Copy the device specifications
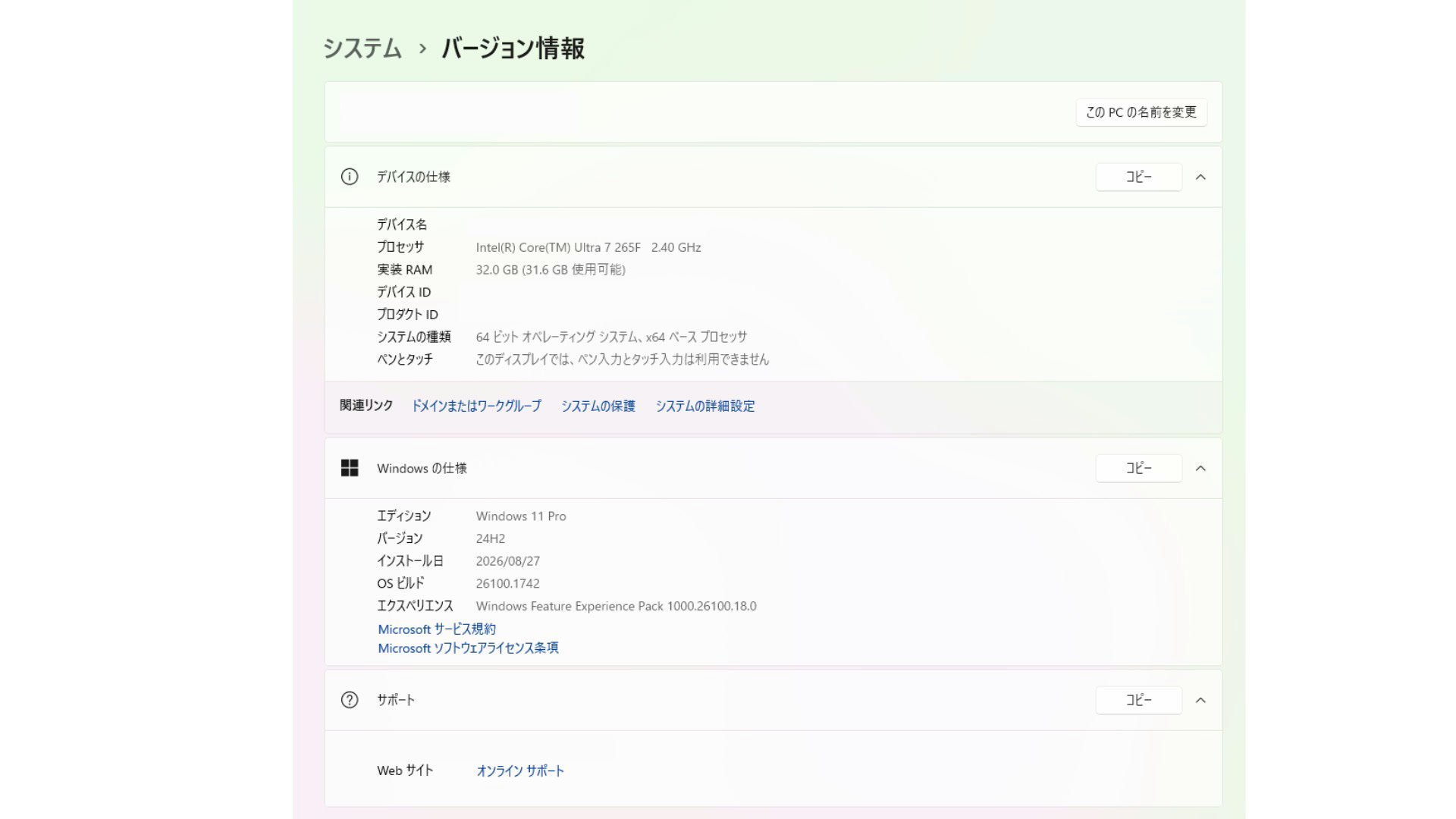This screenshot has width=1456, height=819. (1138, 177)
